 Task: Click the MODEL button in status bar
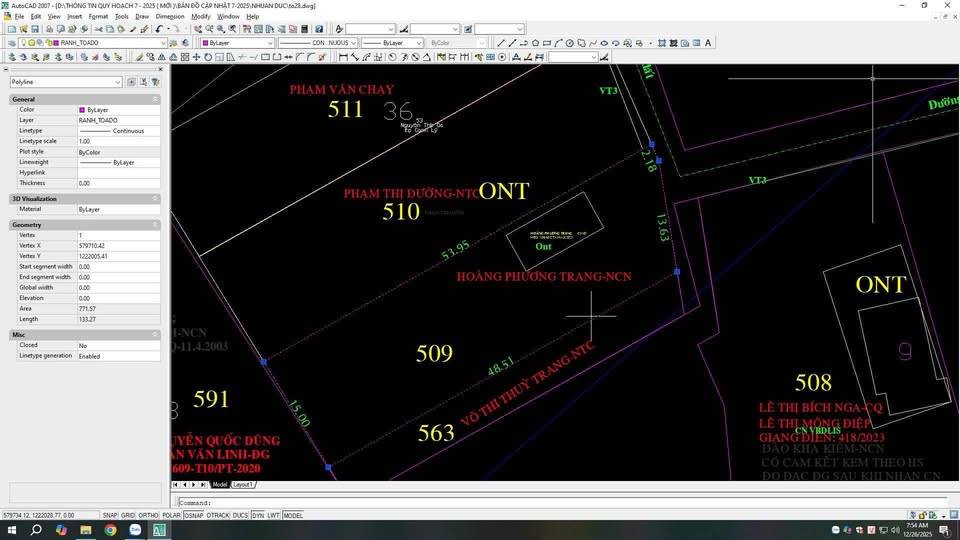tap(293, 515)
